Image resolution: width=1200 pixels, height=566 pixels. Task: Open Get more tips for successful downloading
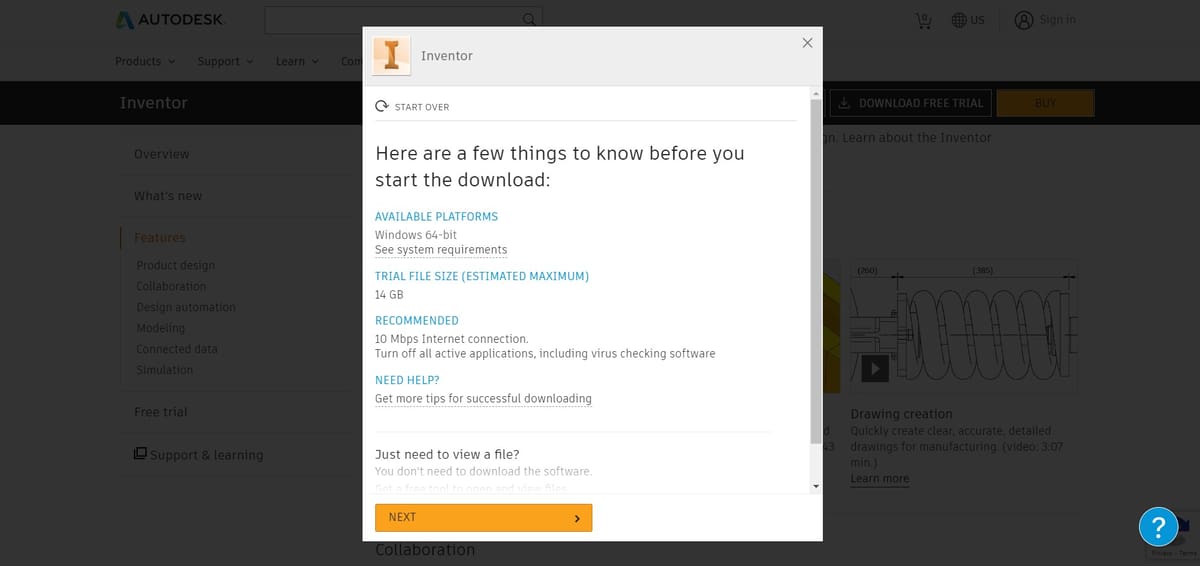coord(483,399)
